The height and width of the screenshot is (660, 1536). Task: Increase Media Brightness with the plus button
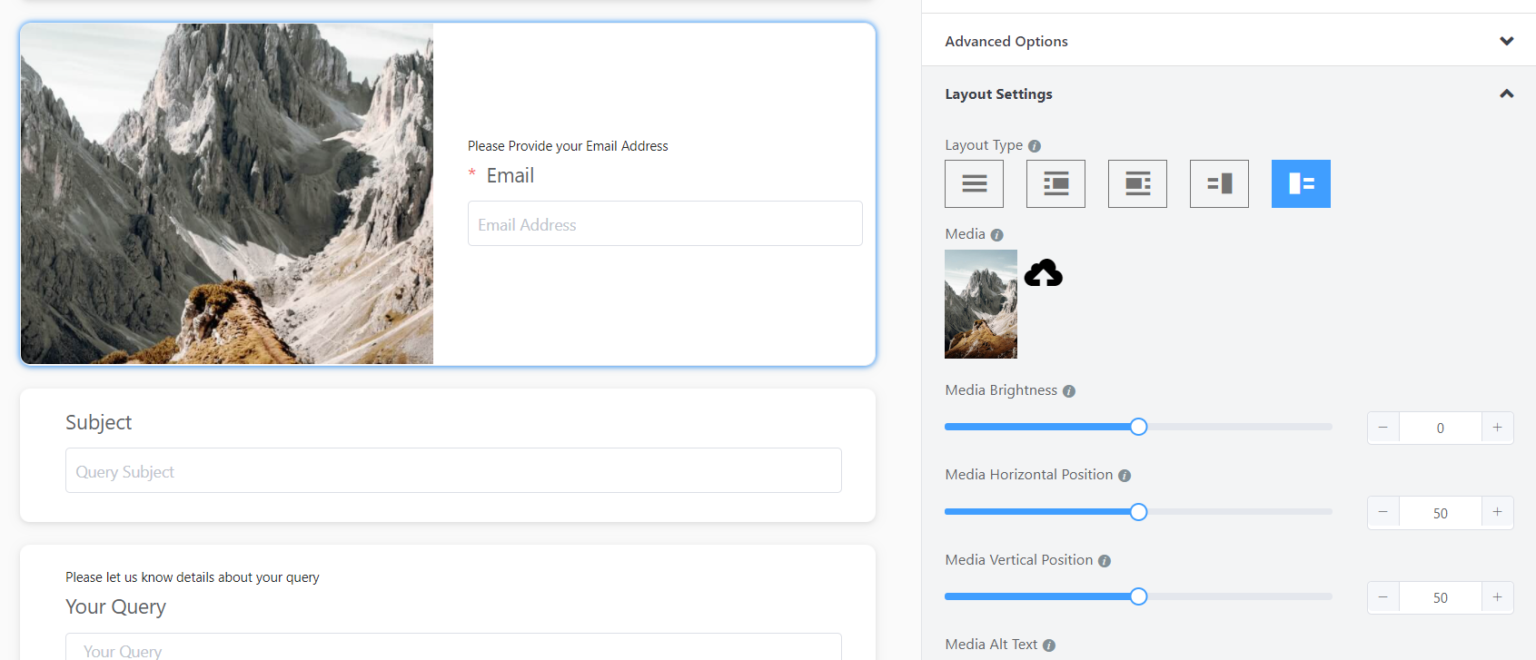coord(1497,427)
